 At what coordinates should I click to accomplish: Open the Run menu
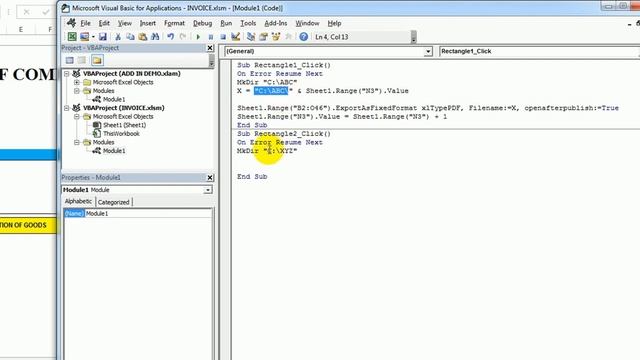click(226, 23)
